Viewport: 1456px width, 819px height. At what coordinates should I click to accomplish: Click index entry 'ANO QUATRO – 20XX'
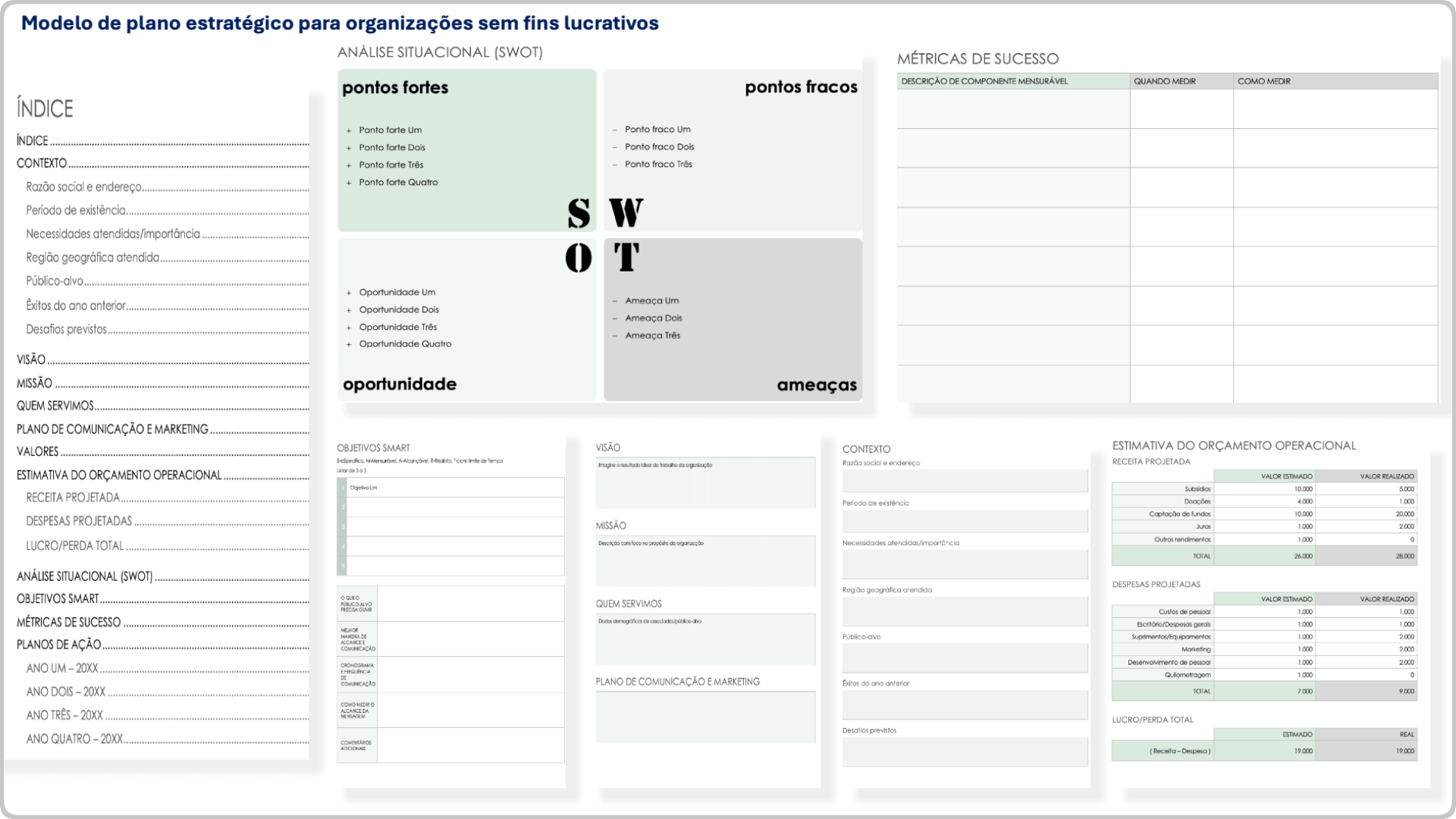click(74, 739)
